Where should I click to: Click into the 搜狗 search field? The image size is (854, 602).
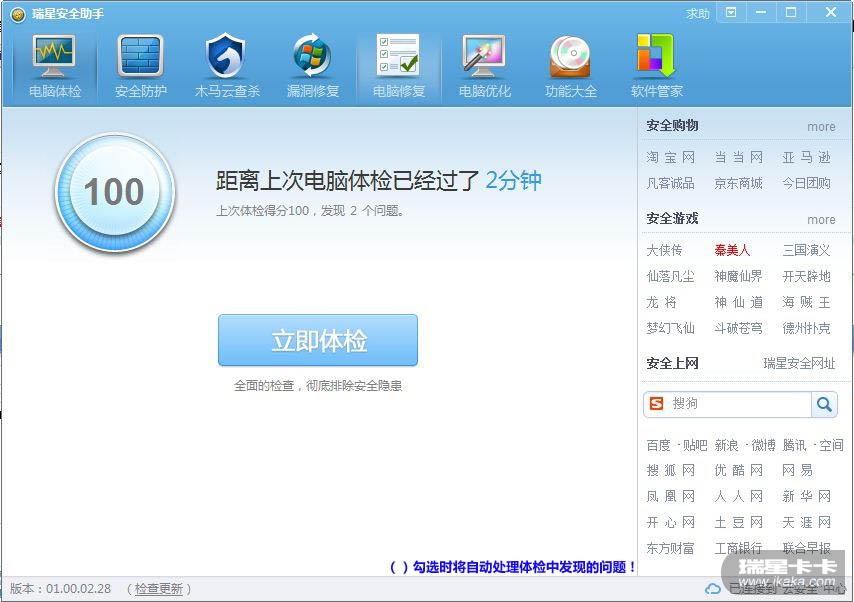click(x=738, y=404)
